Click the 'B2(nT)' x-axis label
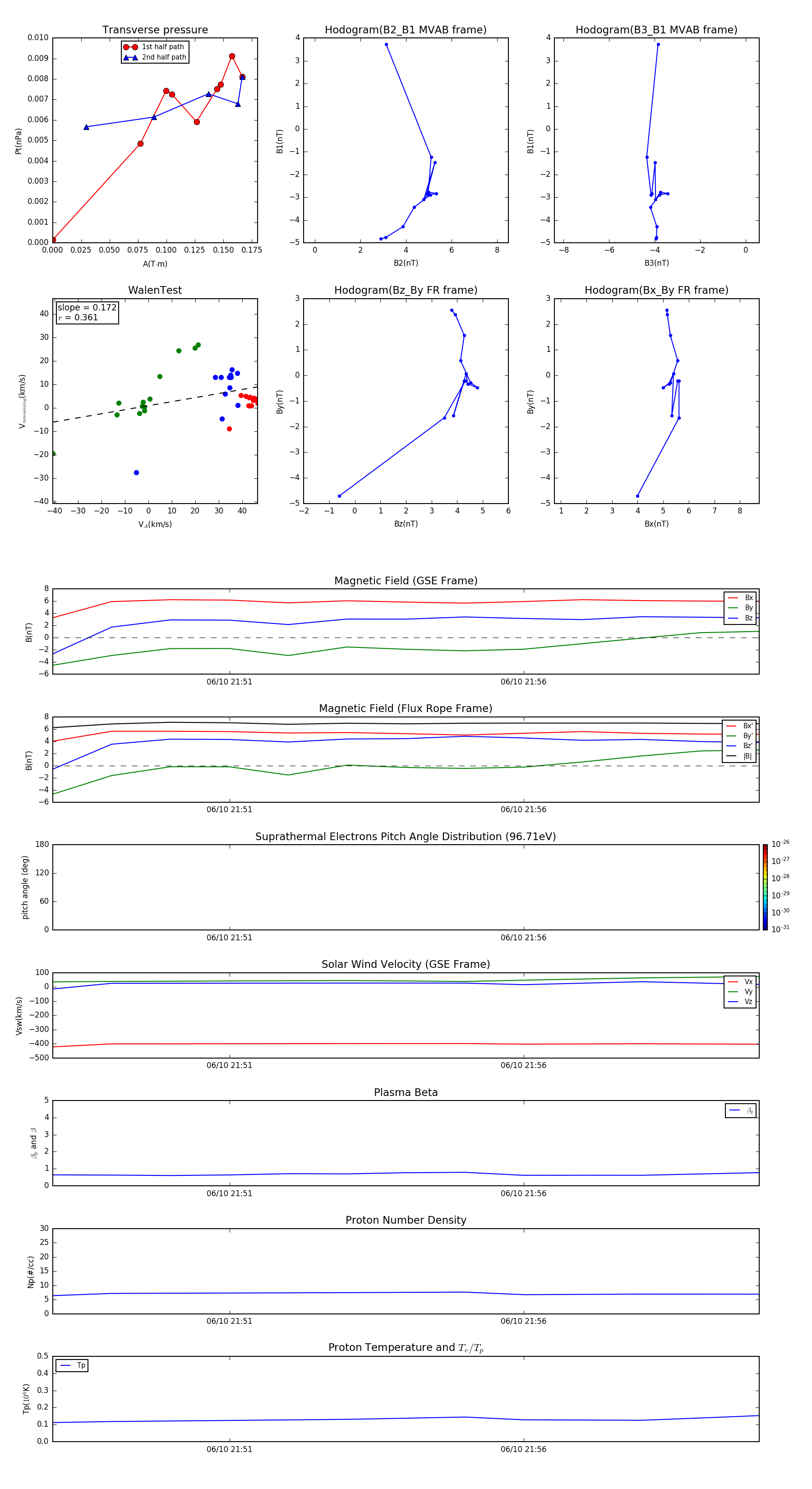812x1489 pixels. (x=406, y=263)
